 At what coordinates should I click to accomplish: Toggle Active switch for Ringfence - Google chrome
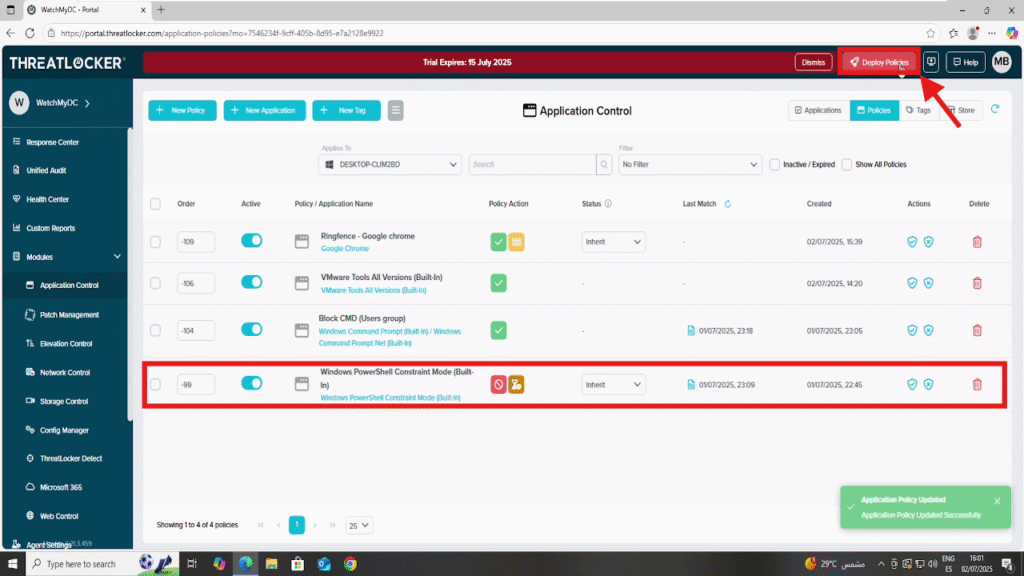(x=251, y=240)
